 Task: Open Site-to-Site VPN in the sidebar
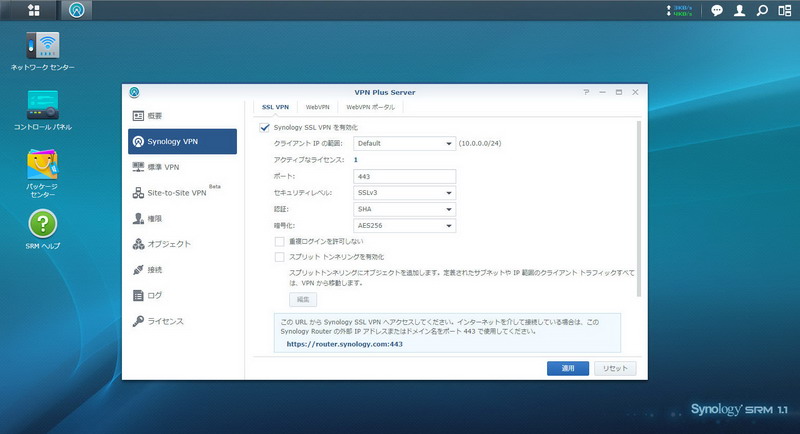click(182, 193)
